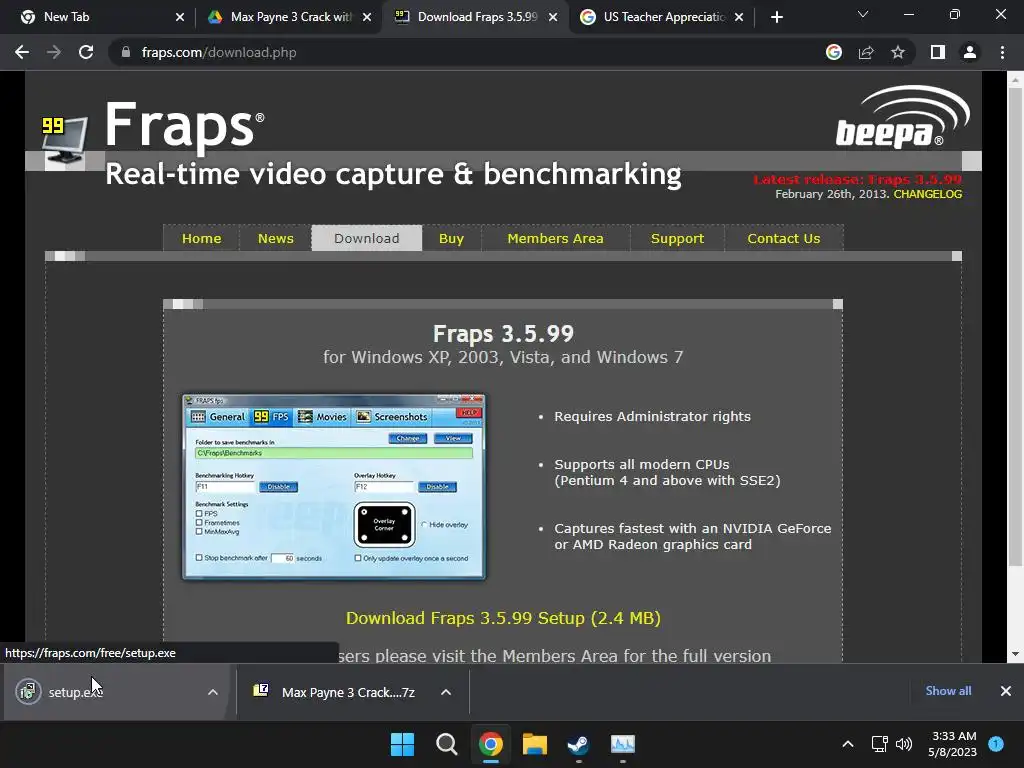Open Windows taskbar search

coord(447,744)
